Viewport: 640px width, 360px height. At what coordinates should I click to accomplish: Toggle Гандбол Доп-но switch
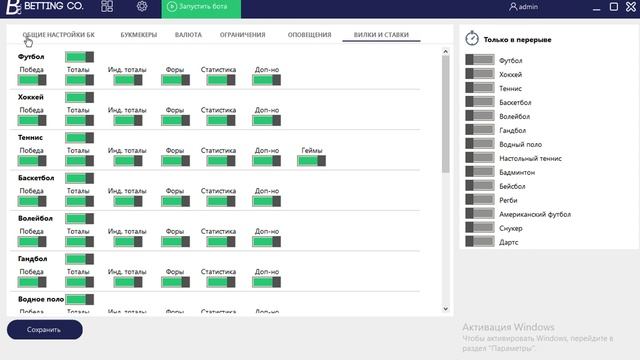(x=266, y=282)
